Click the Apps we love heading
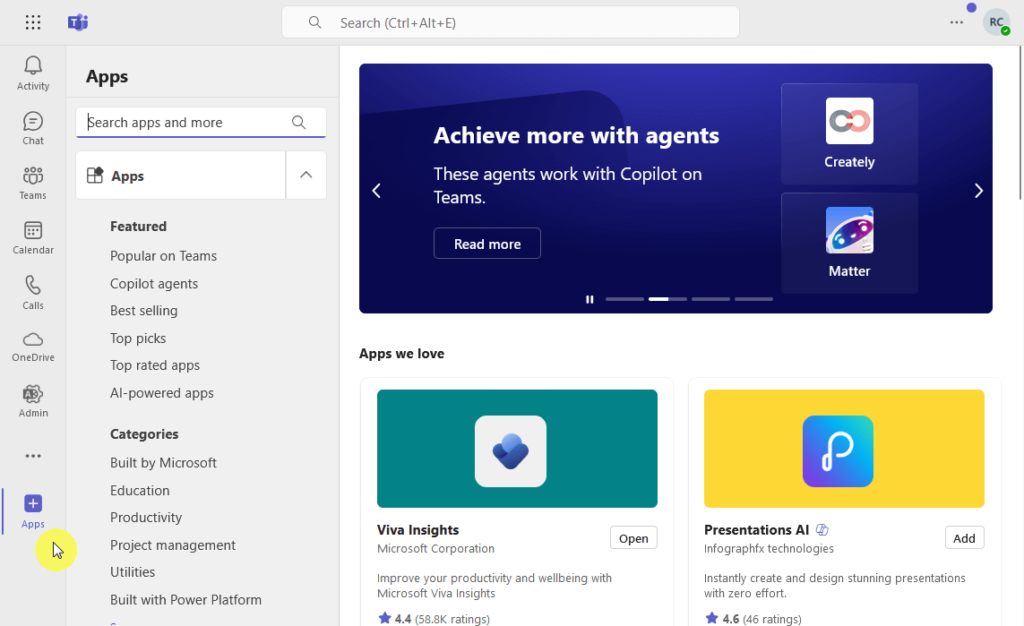The width and height of the screenshot is (1024, 626). click(402, 354)
